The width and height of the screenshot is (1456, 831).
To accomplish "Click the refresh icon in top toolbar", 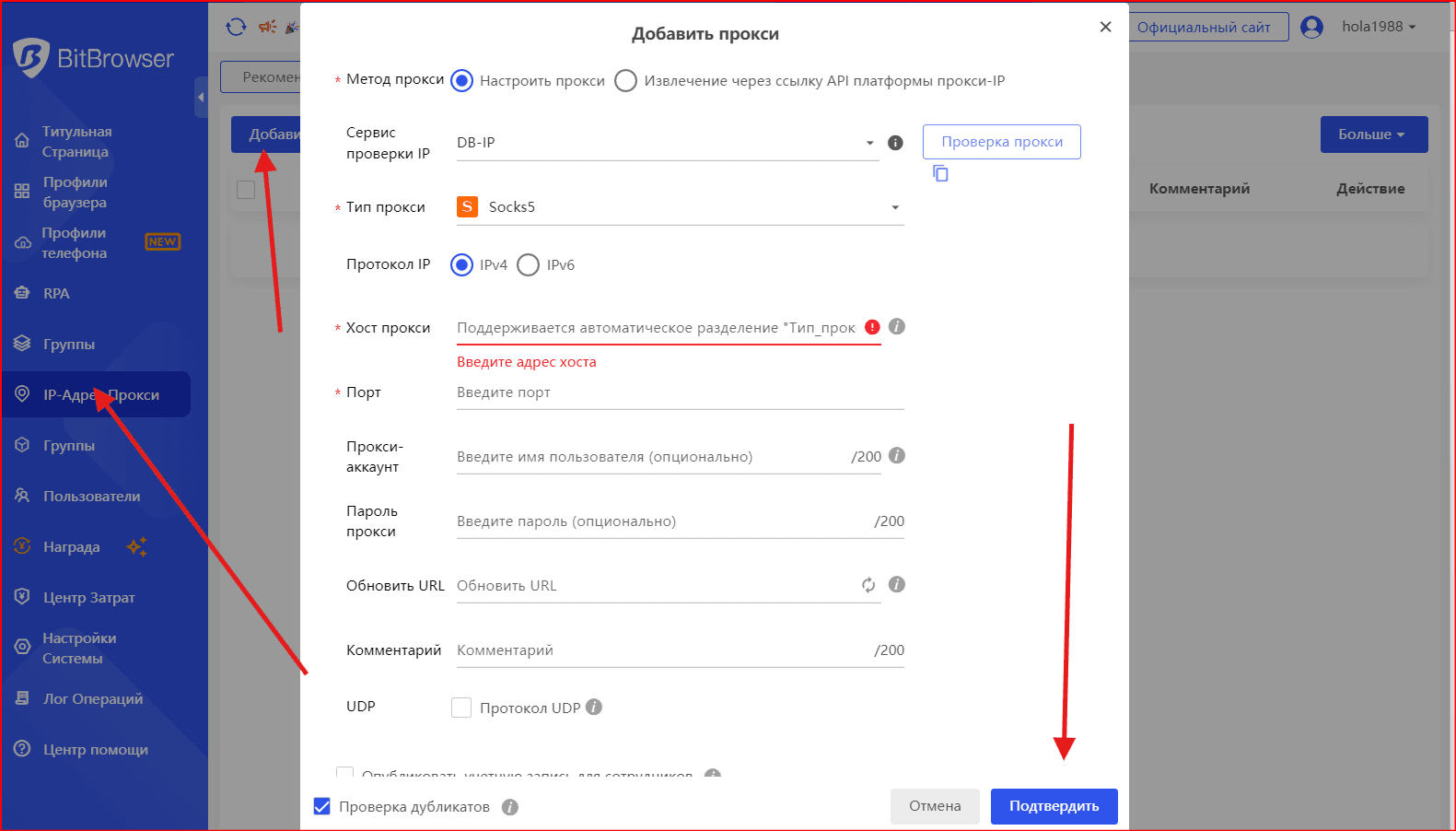I will tap(236, 27).
